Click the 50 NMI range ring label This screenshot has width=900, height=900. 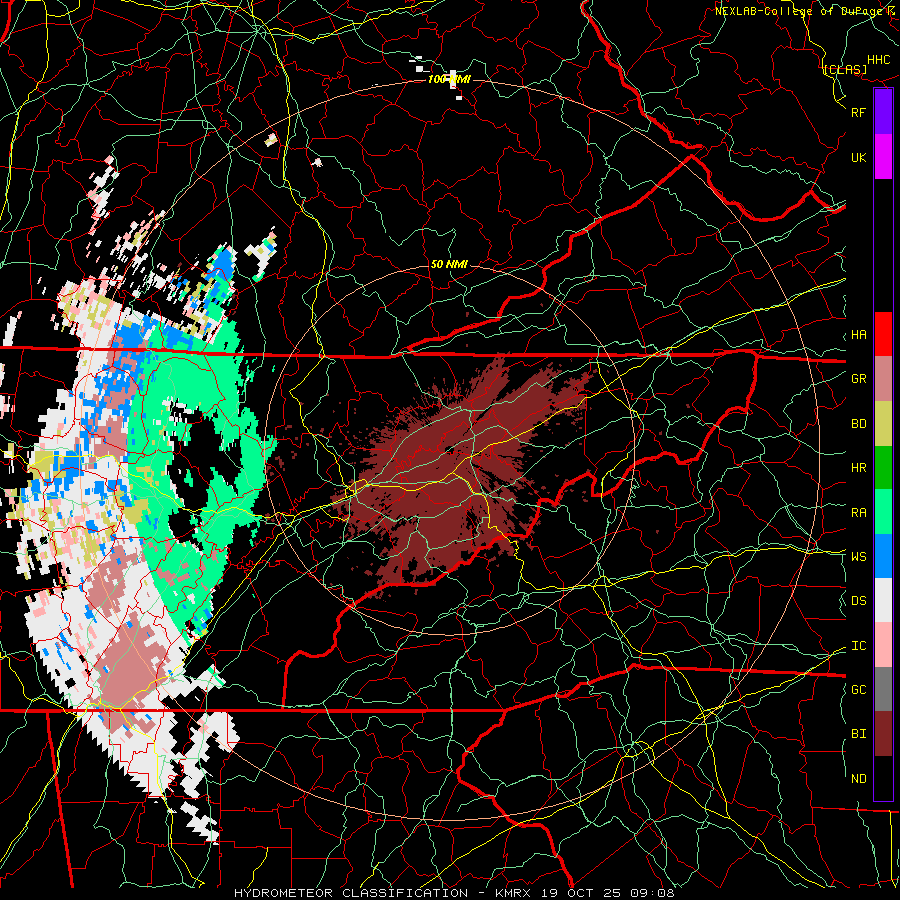pos(449,264)
